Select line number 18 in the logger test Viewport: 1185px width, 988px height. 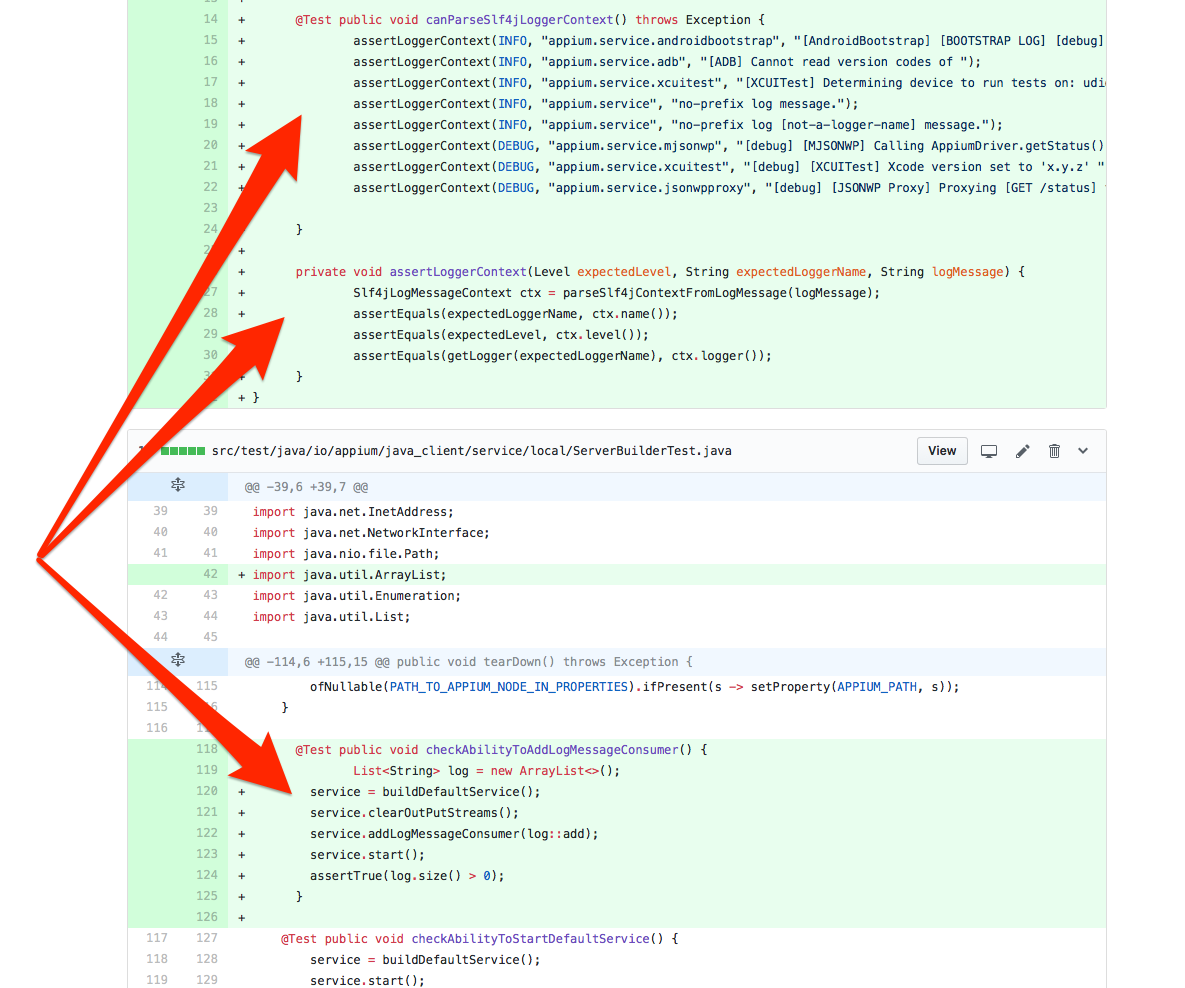210,103
